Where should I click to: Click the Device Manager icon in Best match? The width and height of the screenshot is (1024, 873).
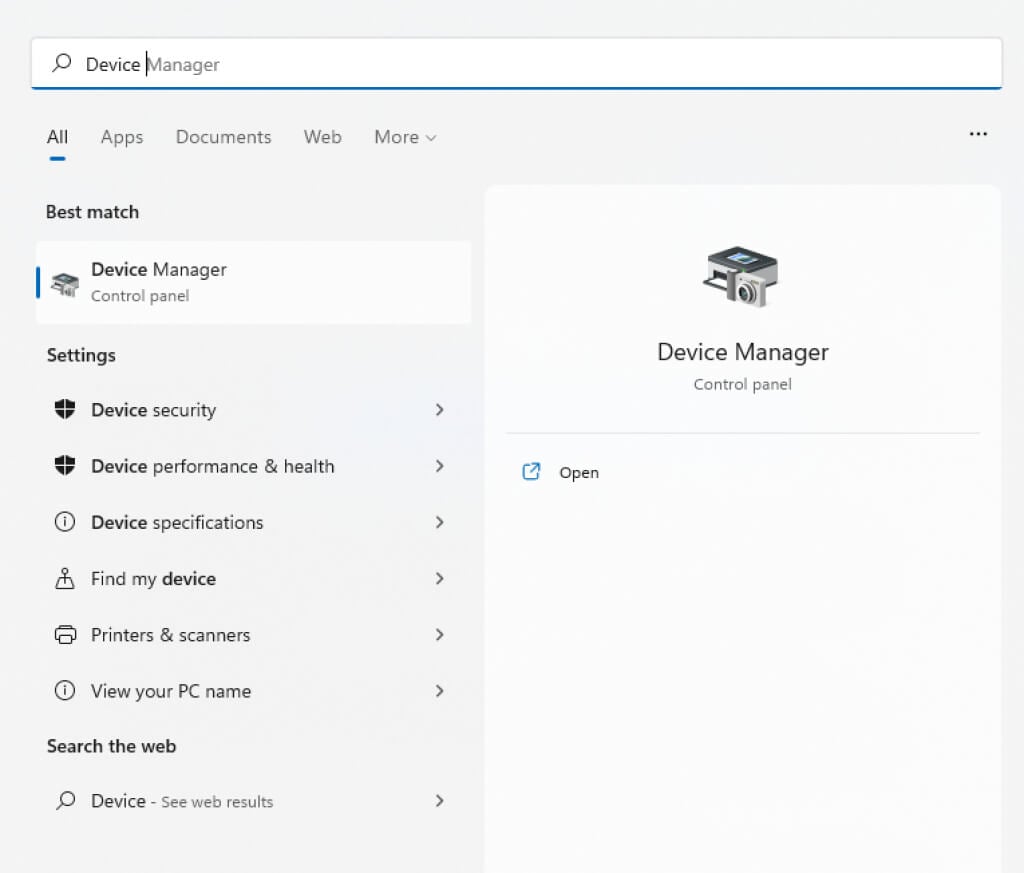(65, 283)
